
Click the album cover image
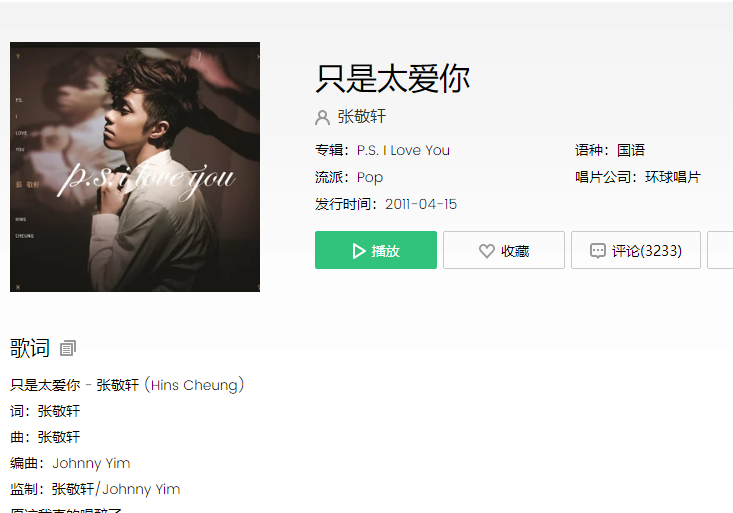135,167
